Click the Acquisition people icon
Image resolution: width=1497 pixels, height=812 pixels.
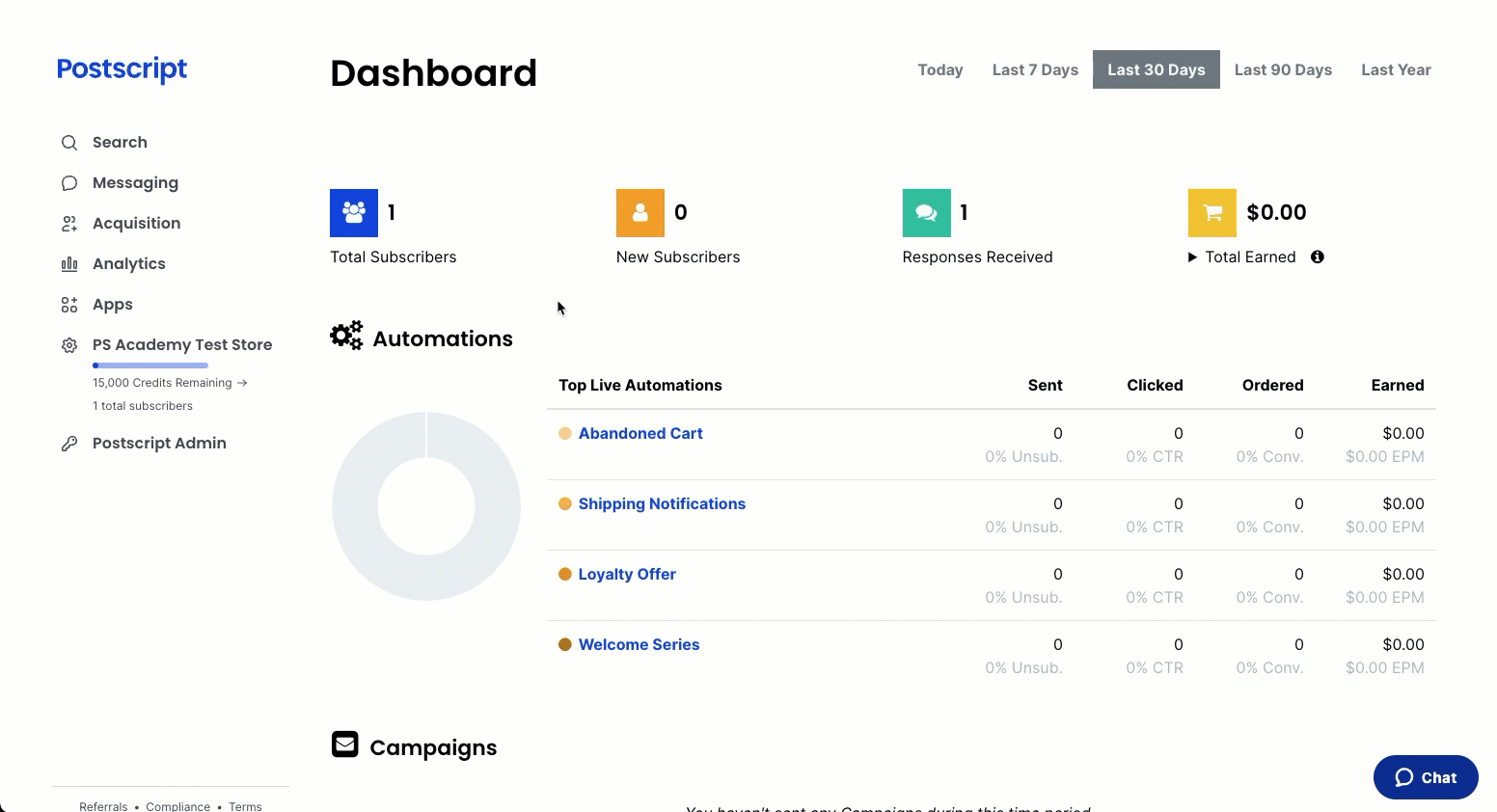[69, 224]
